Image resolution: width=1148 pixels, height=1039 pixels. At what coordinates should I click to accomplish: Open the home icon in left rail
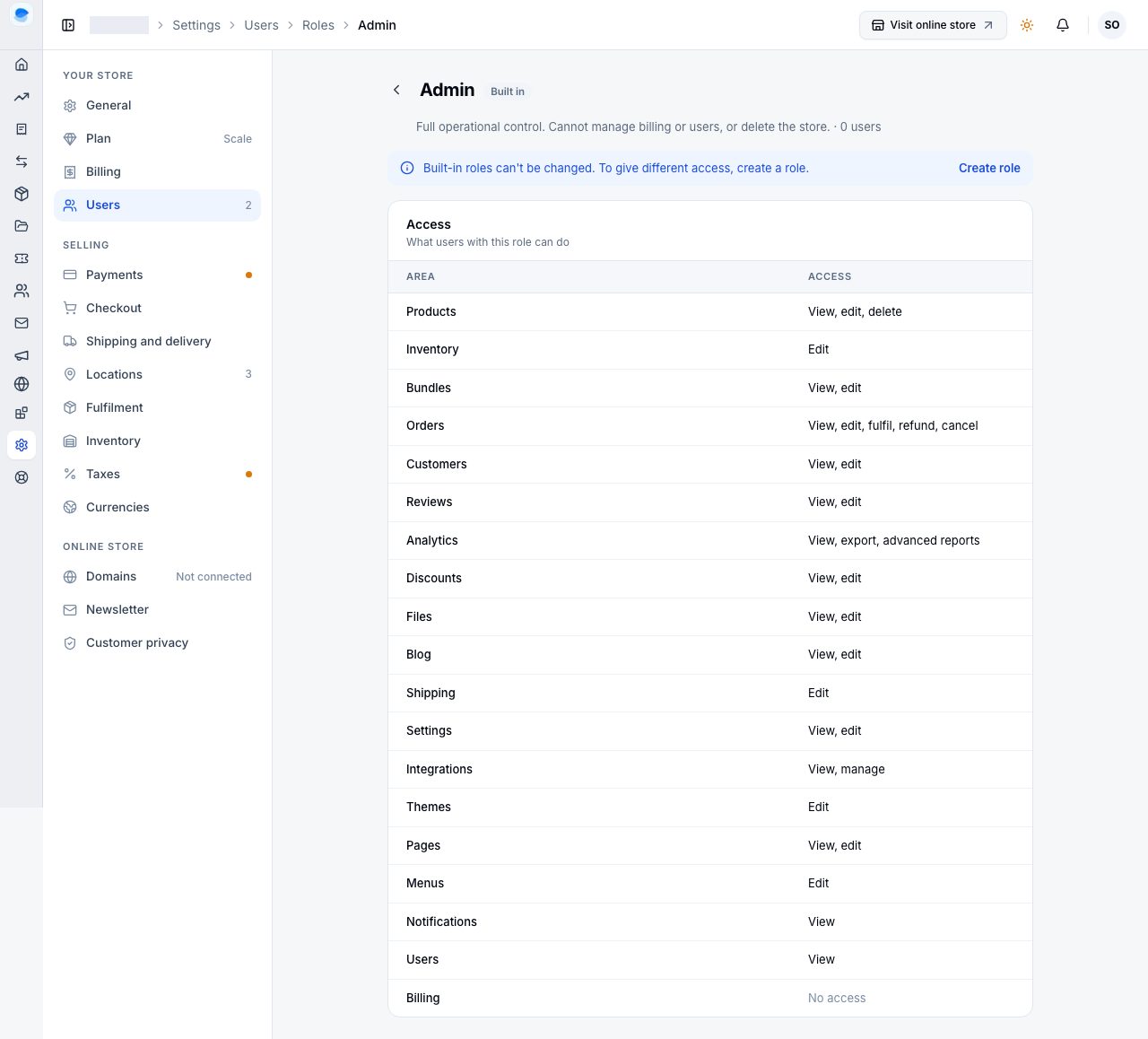click(22, 65)
